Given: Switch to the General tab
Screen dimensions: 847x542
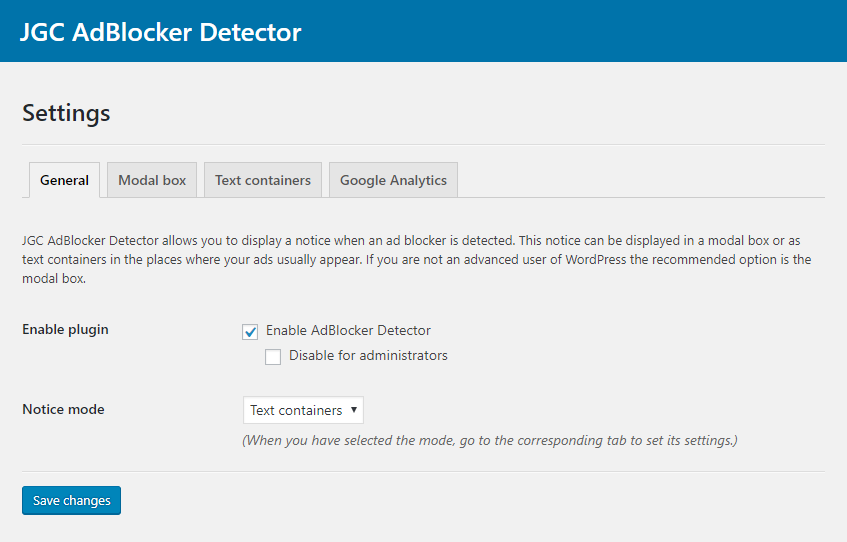Looking at the screenshot, I should point(64,180).
